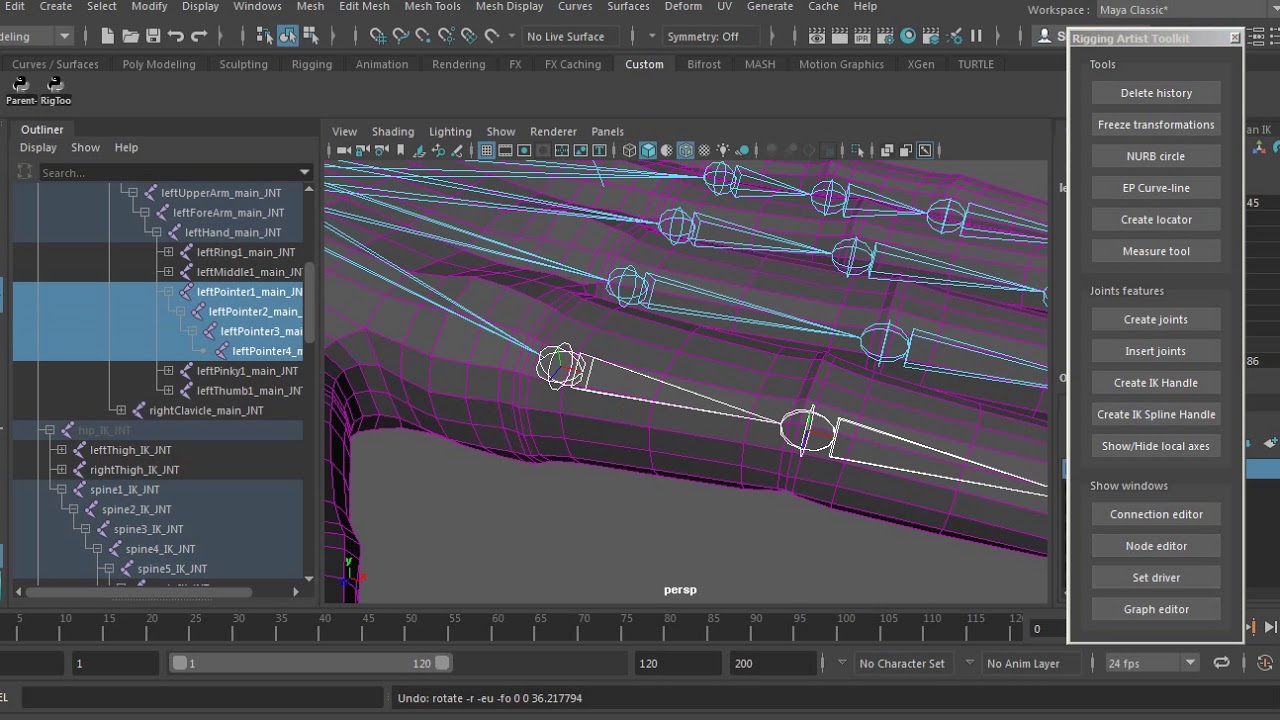Screen dimensions: 1280x720
Task: Click the Save Scene disk icon
Action: [153, 36]
